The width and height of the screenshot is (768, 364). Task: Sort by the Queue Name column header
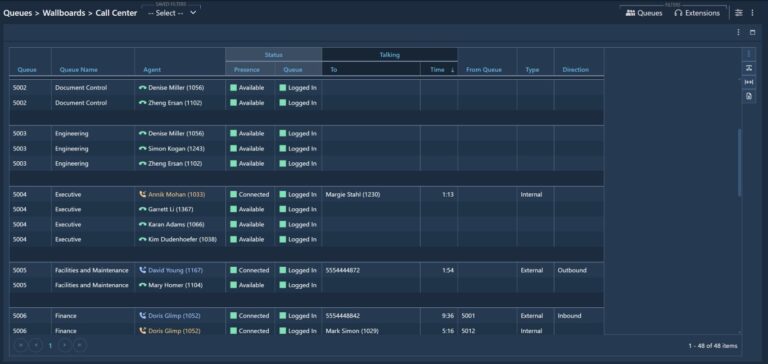(78, 70)
